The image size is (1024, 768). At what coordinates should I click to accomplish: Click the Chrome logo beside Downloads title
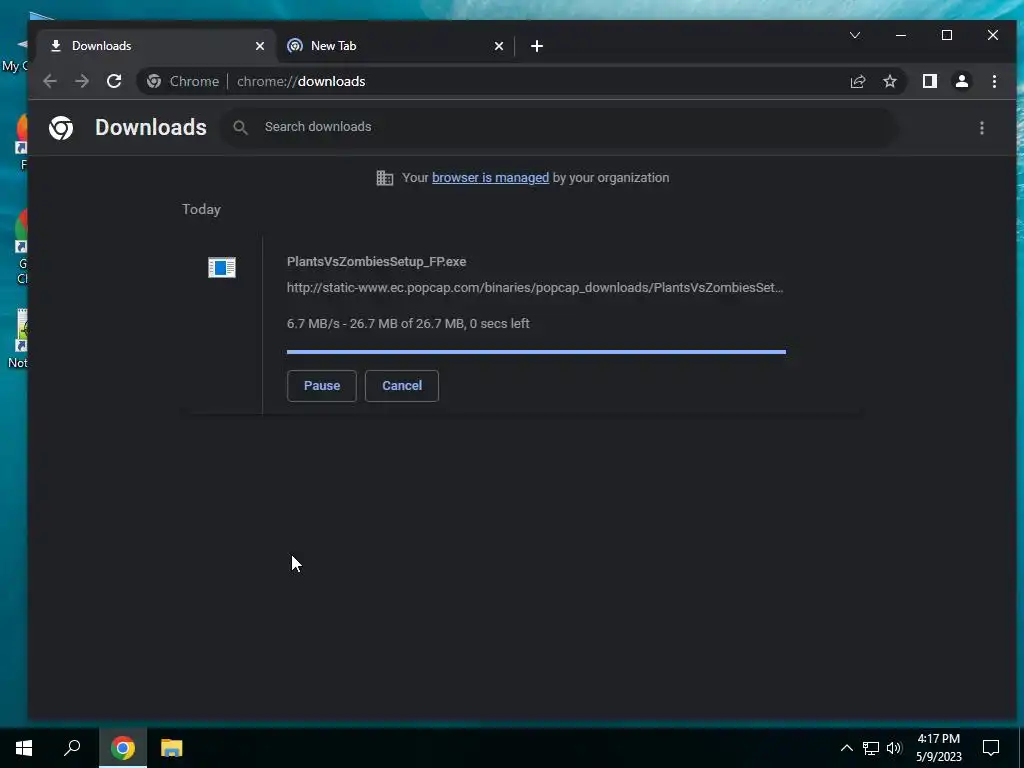61,128
